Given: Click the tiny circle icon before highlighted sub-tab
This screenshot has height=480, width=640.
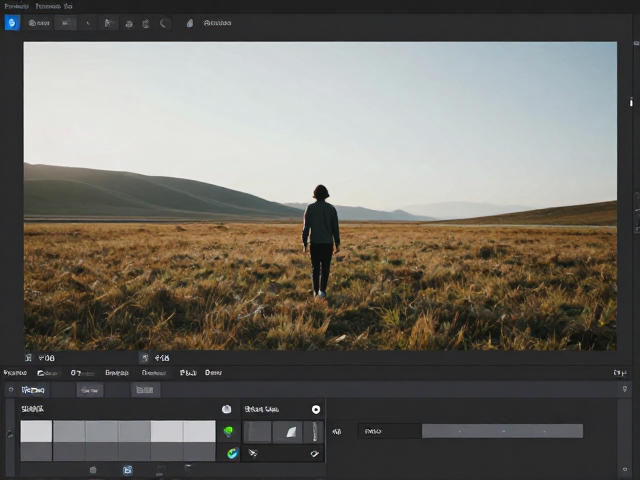Looking at the screenshot, I should click(11, 390).
